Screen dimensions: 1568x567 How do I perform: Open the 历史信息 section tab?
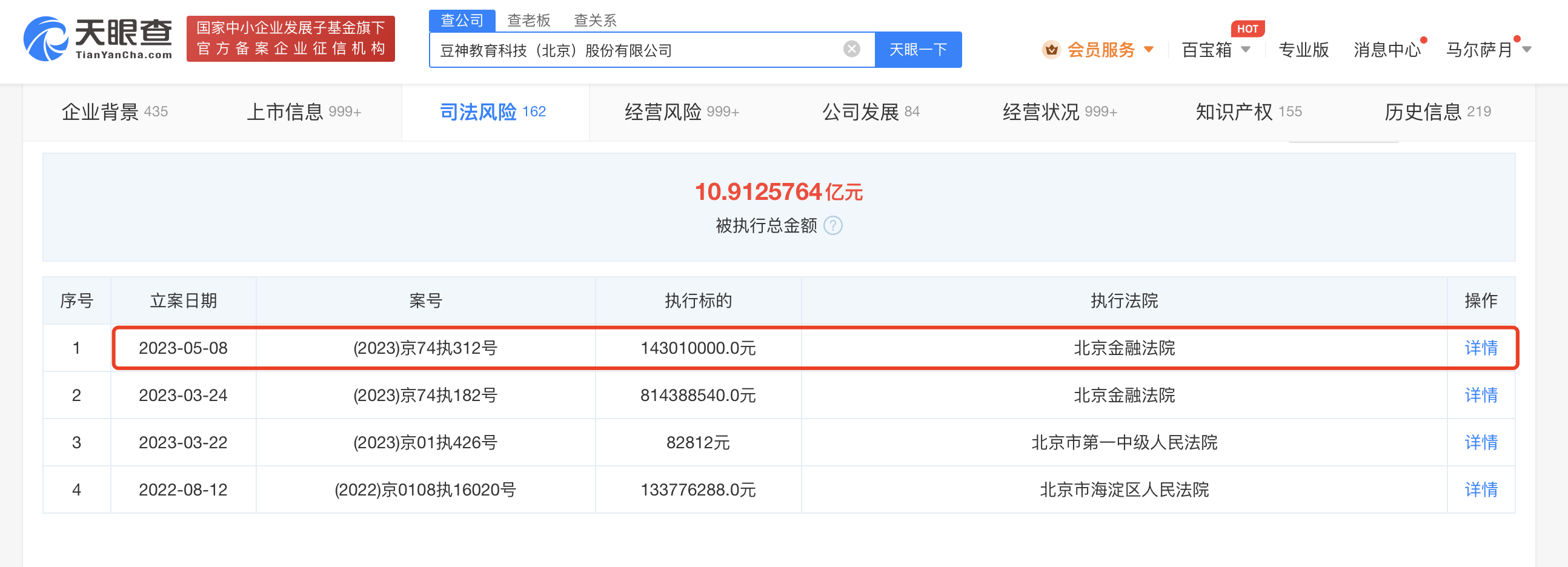(1437, 112)
